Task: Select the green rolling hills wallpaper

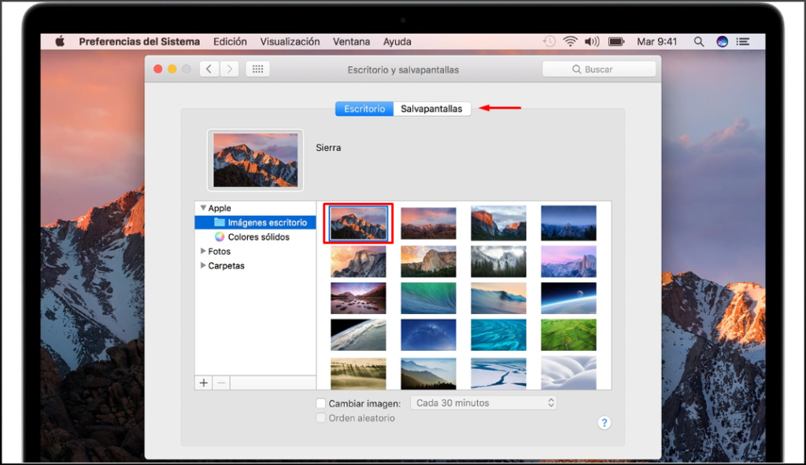Action: (569, 335)
